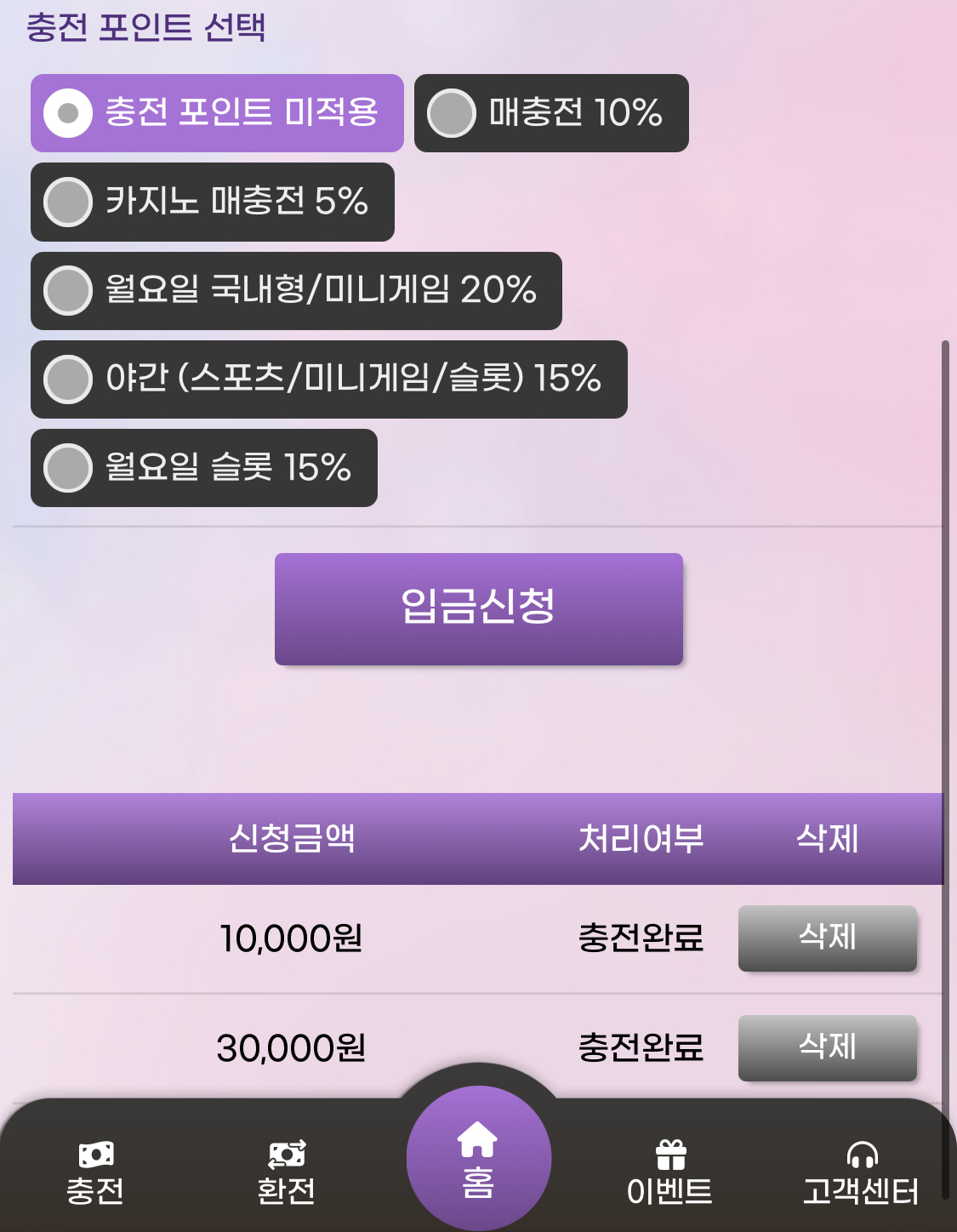Tap the 홈 label in the navigation
This screenshot has width=957, height=1232.
477,1182
